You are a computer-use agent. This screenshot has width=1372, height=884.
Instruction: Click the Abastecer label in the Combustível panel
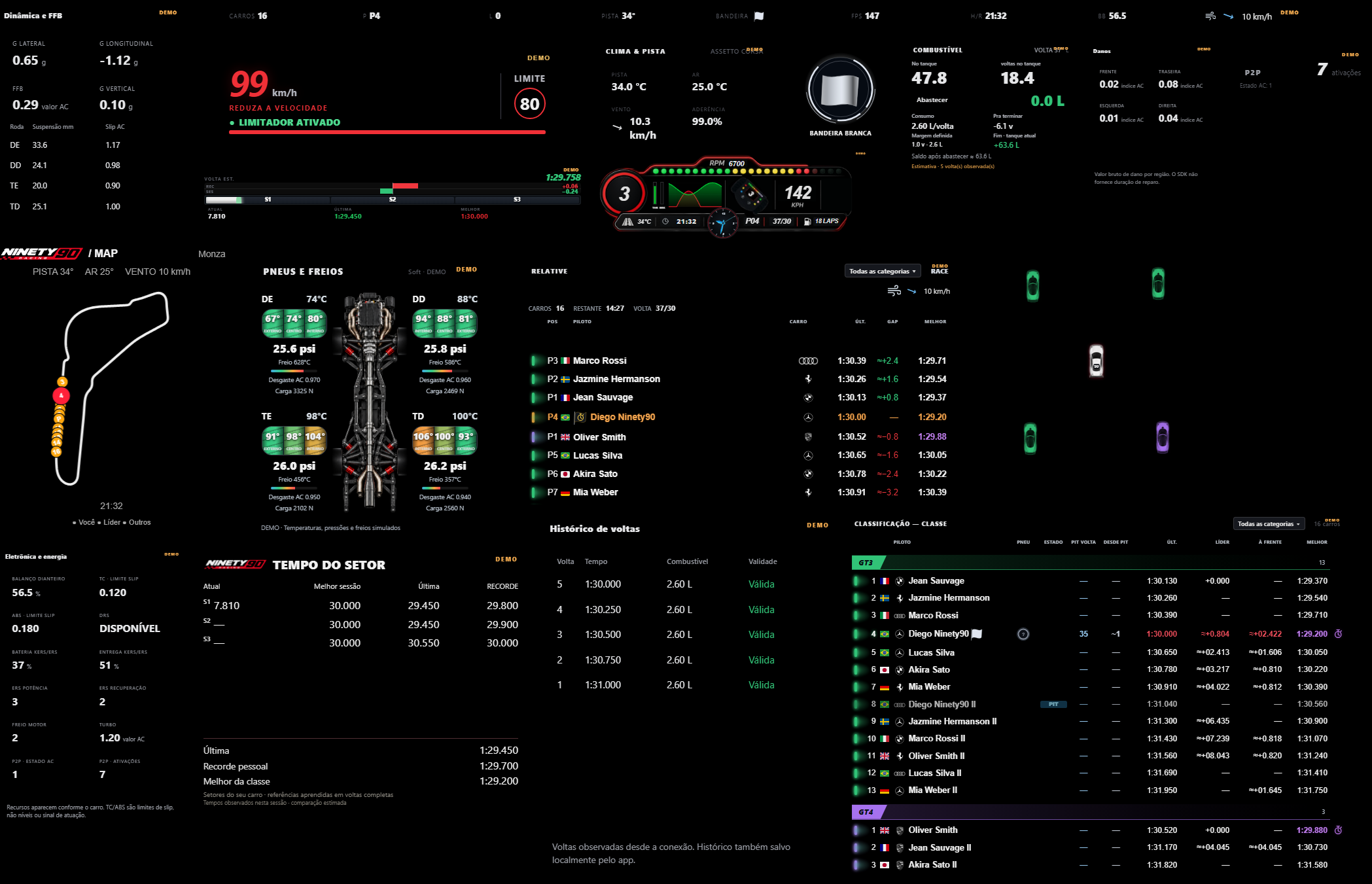[932, 99]
